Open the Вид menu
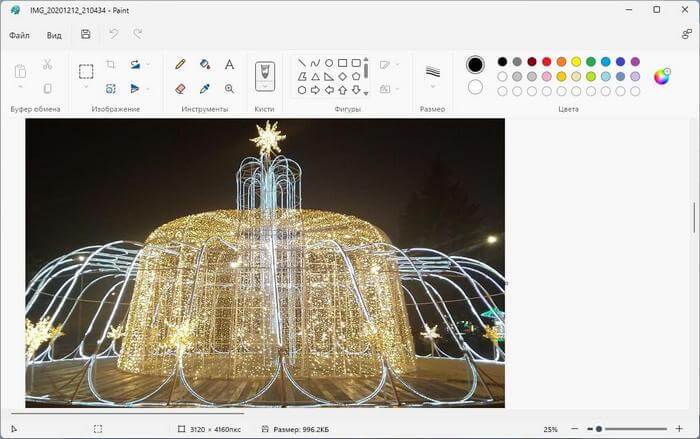 [54, 35]
